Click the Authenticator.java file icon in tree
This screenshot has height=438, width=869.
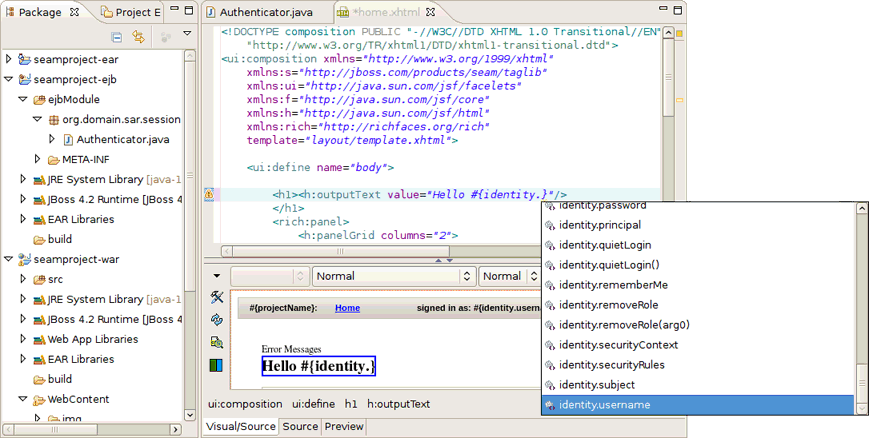pos(68,140)
